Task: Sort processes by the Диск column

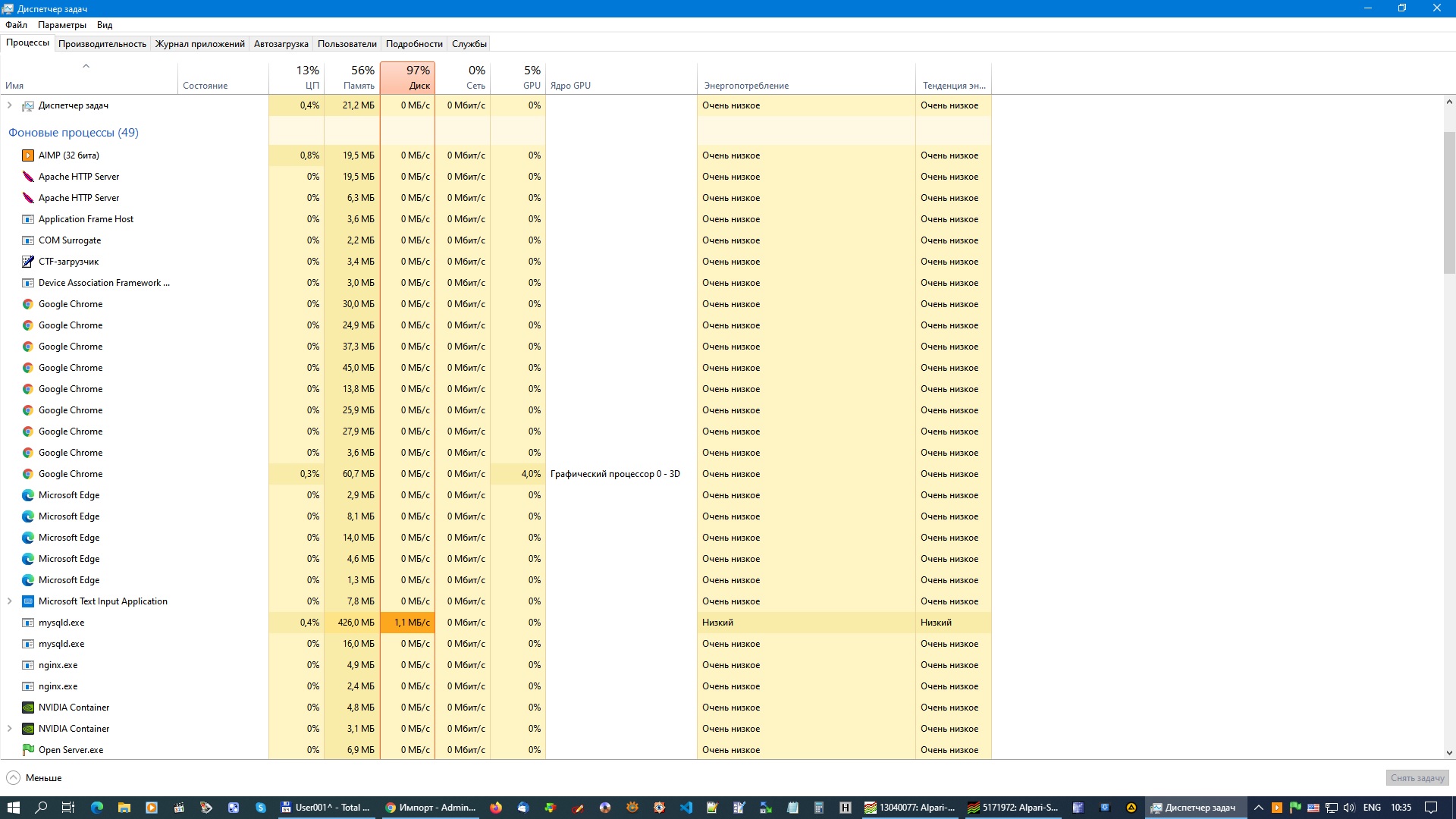Action: click(408, 77)
